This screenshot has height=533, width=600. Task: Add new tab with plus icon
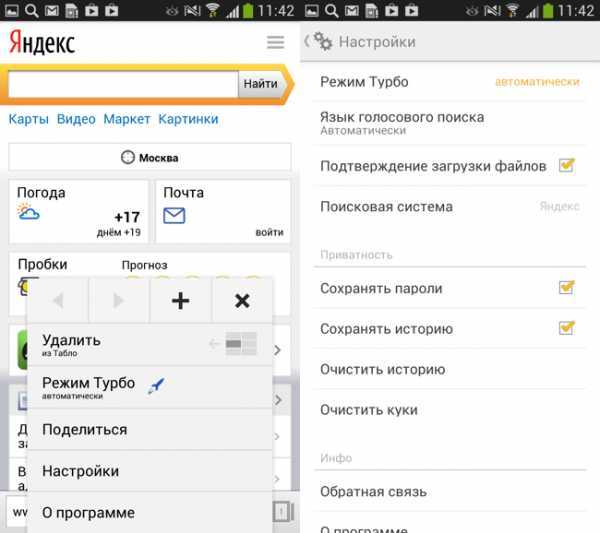[x=181, y=300]
